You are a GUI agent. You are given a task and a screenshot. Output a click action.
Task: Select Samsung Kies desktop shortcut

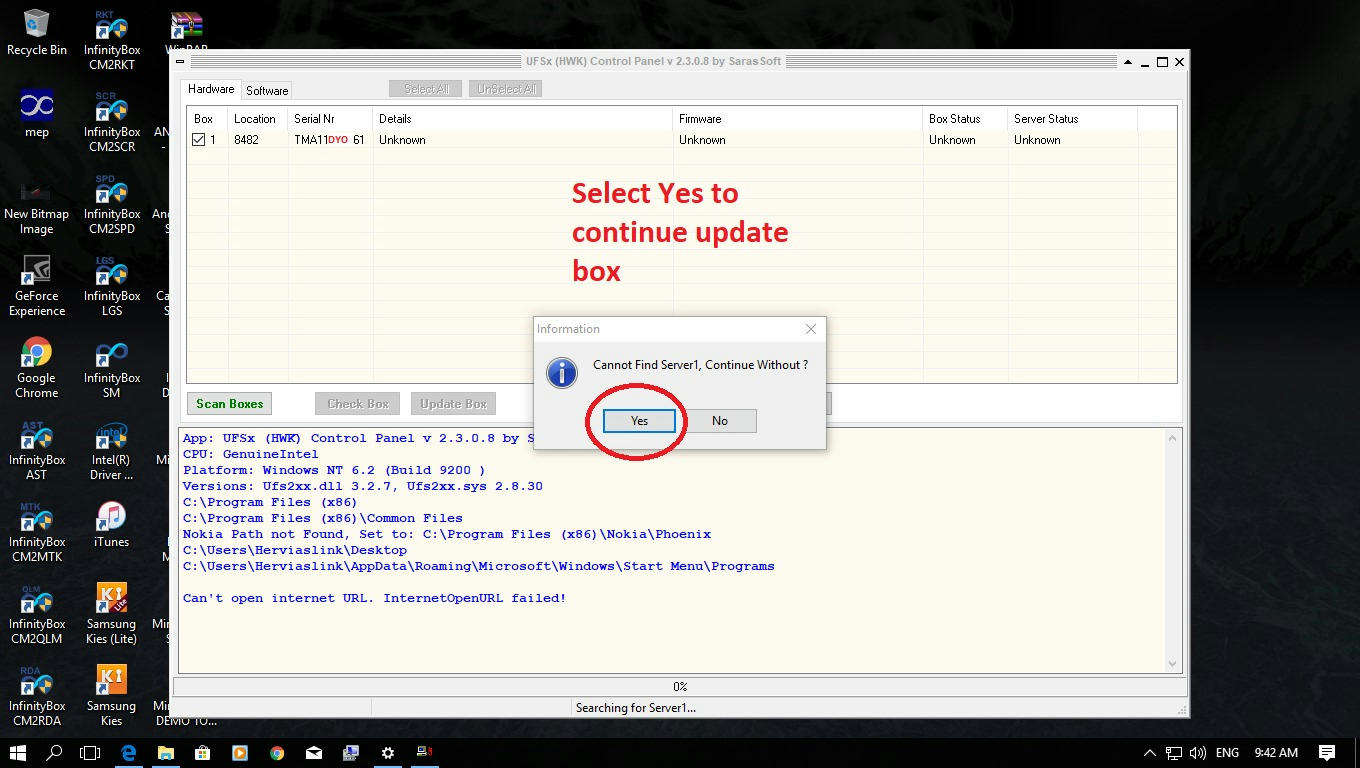point(112,696)
